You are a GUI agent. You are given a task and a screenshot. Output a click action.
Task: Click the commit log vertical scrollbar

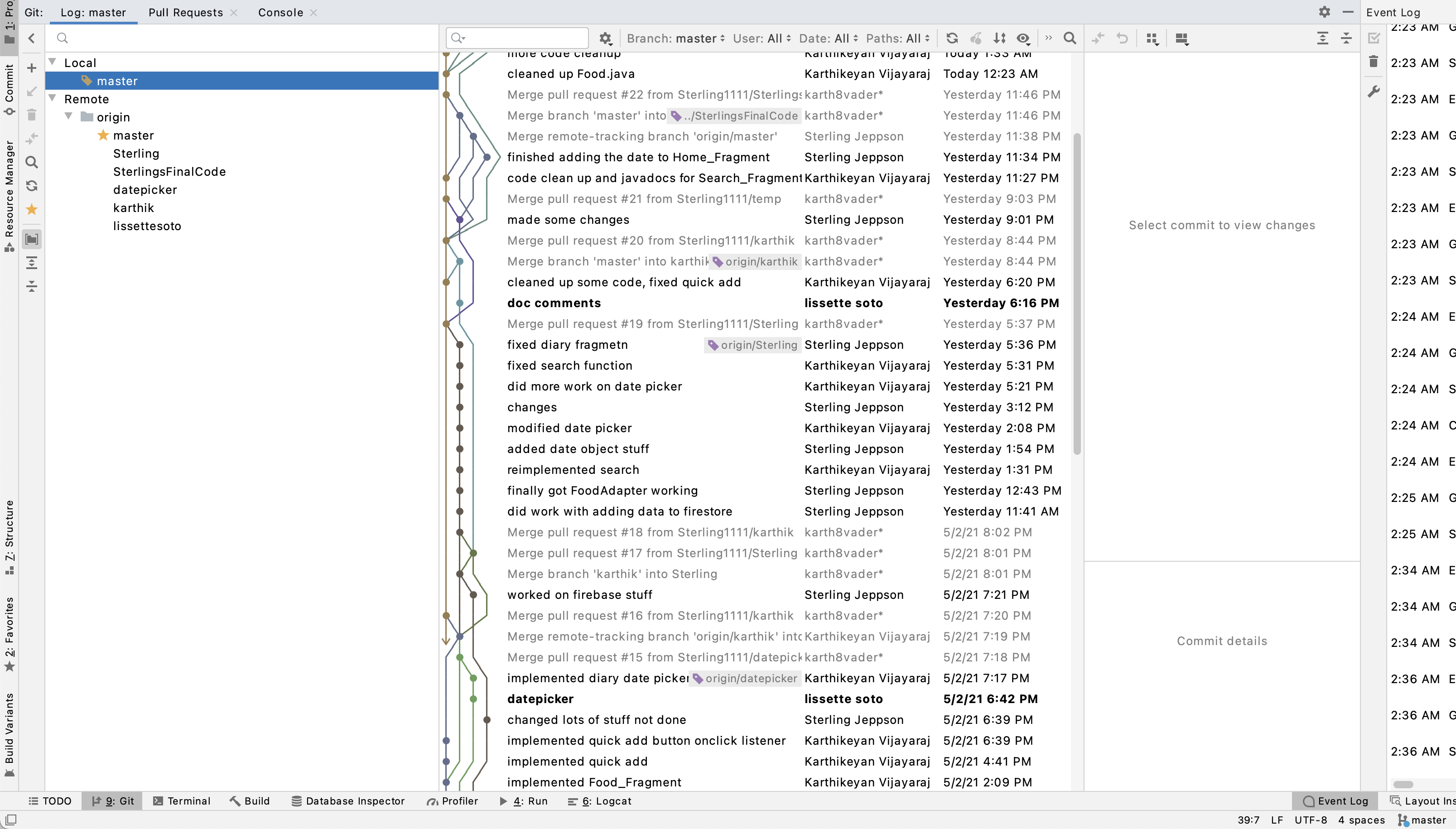1077,294
